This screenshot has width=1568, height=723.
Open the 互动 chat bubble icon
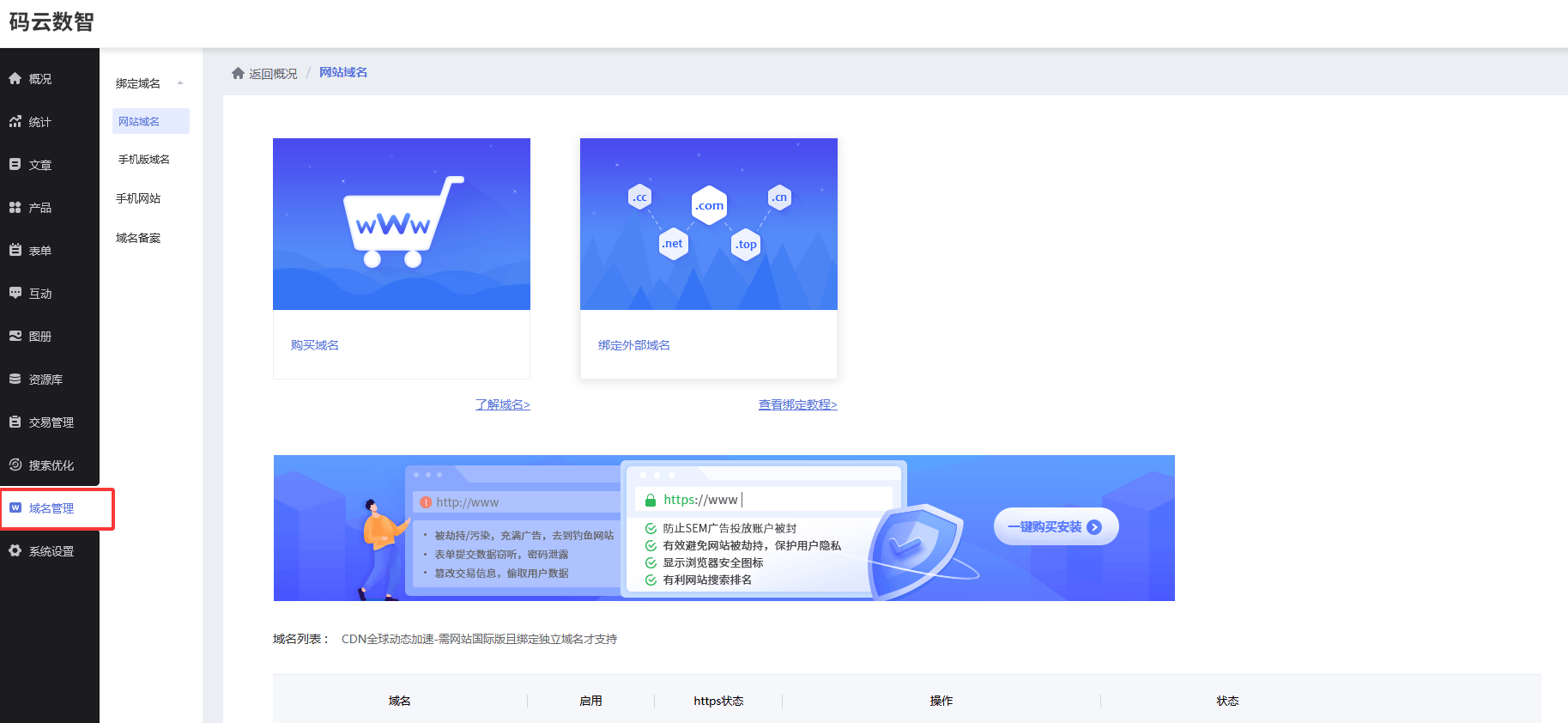tap(15, 293)
